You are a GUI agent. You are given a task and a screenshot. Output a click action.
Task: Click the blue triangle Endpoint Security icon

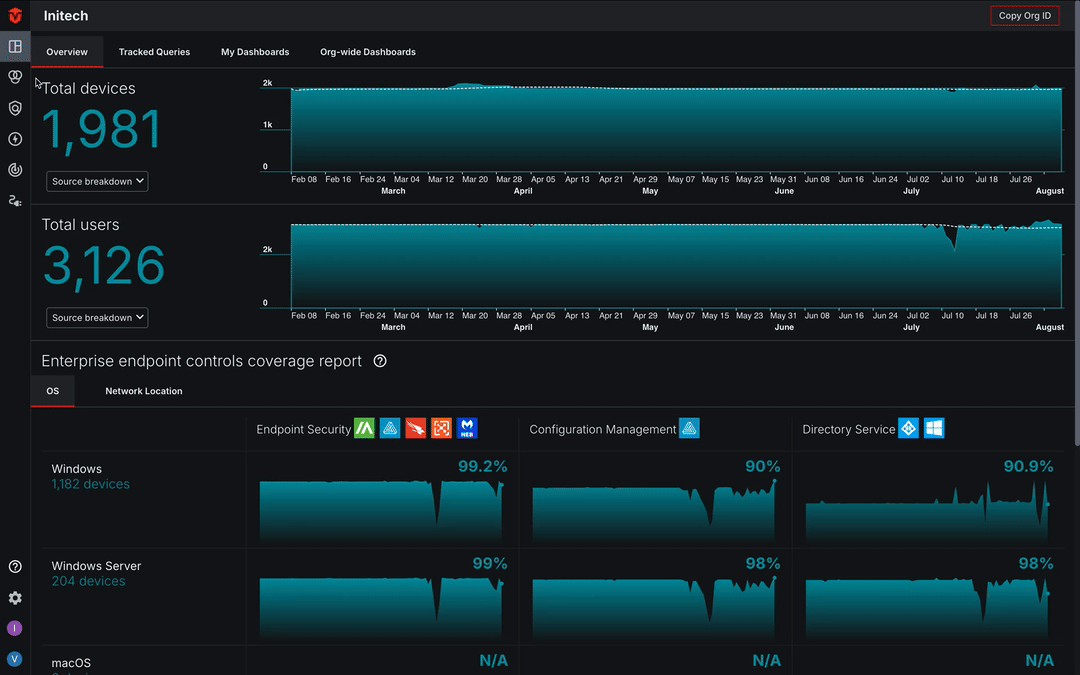(390, 428)
